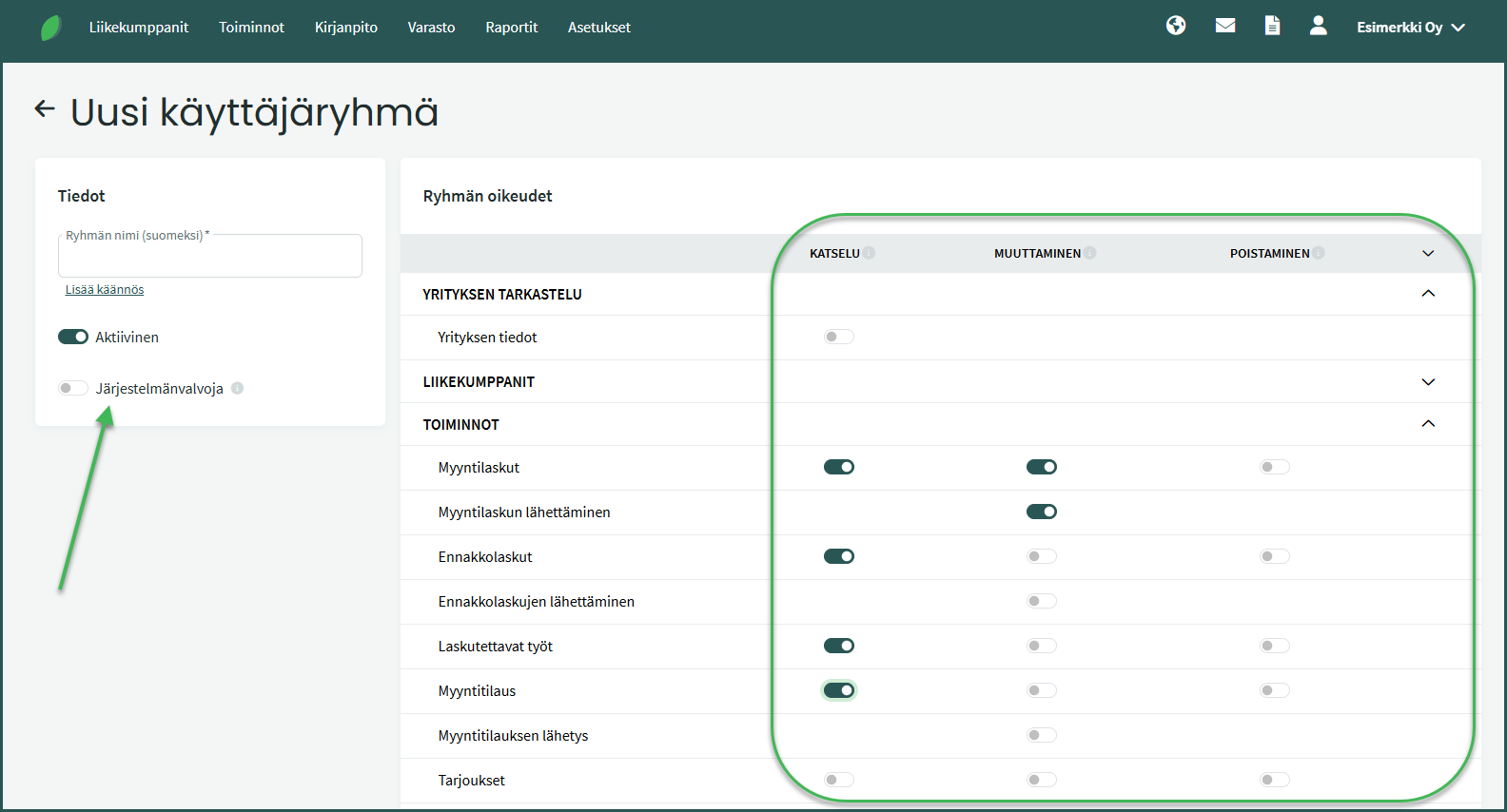1507x812 pixels.
Task: Open the Raportit menu
Action: coord(511,28)
